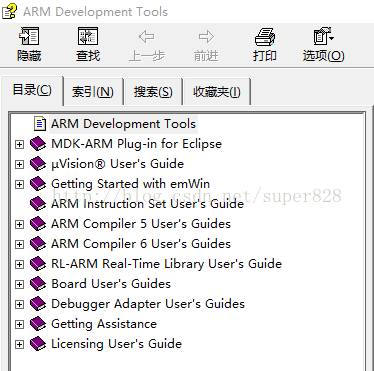Select ARM Compiler 5 User's Guides text

point(141,224)
